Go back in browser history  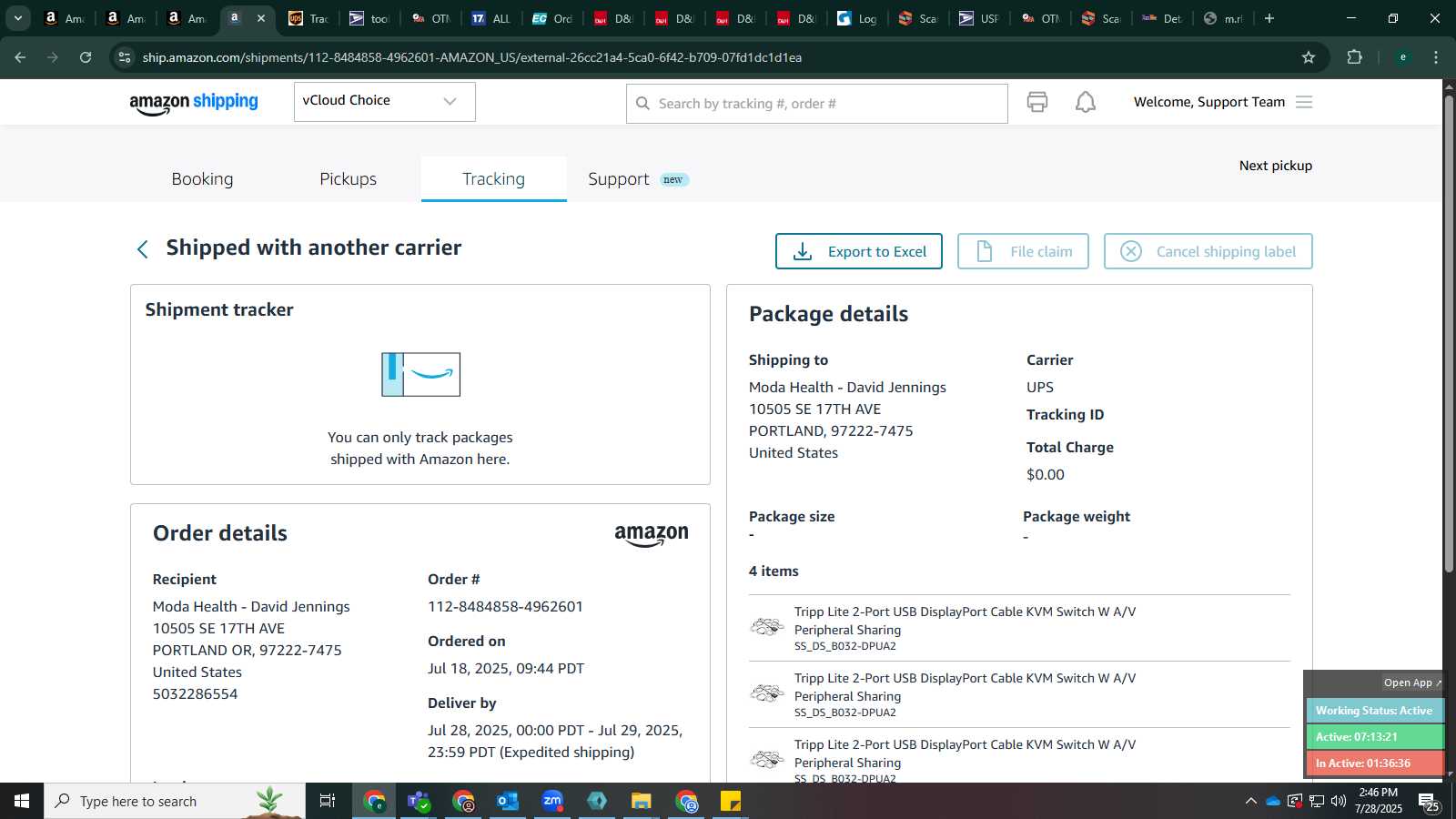[x=20, y=57]
